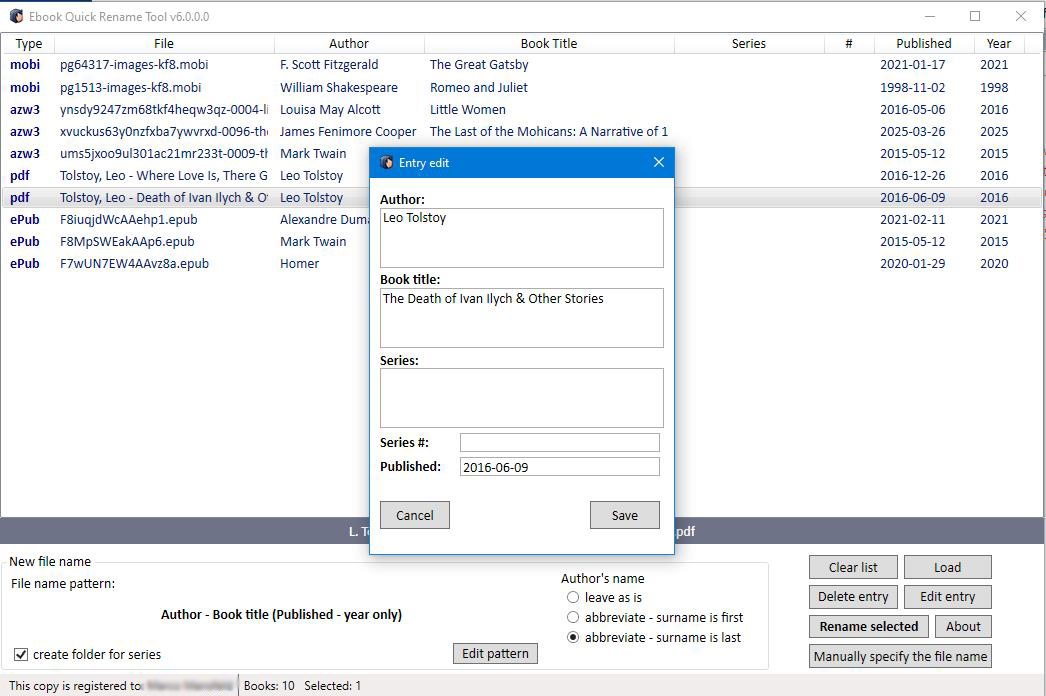Open the Edit entry dialog
The height and width of the screenshot is (696, 1046).
pos(947,597)
